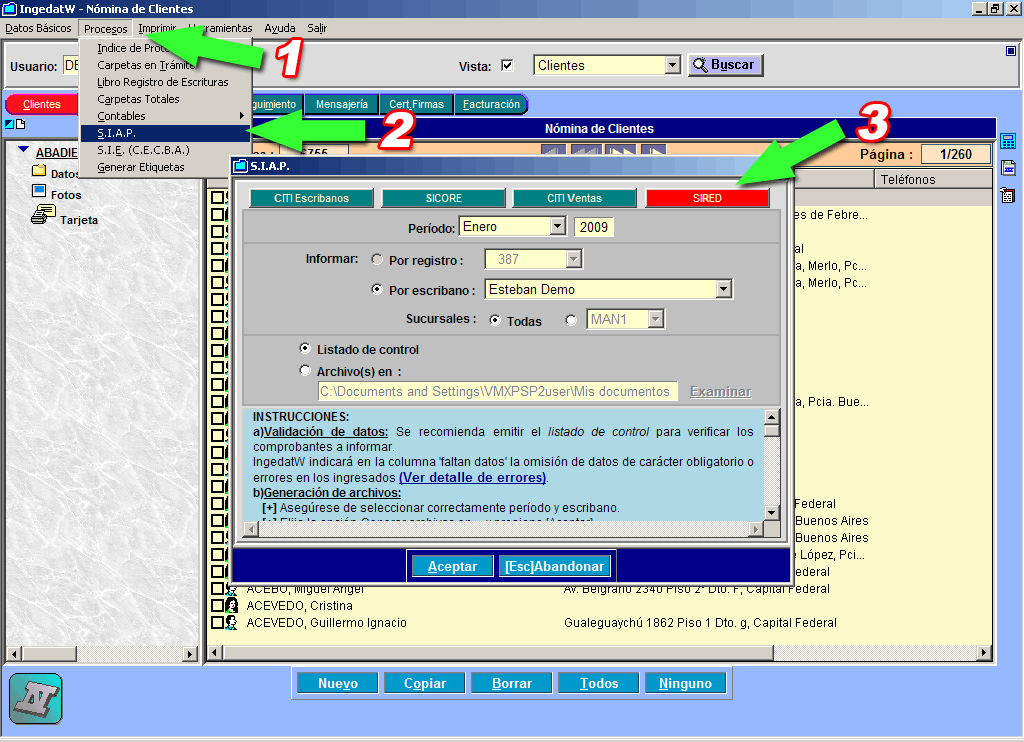Click the Fotos picture icon
Viewport: 1024px width, 742px height.
[x=39, y=191]
